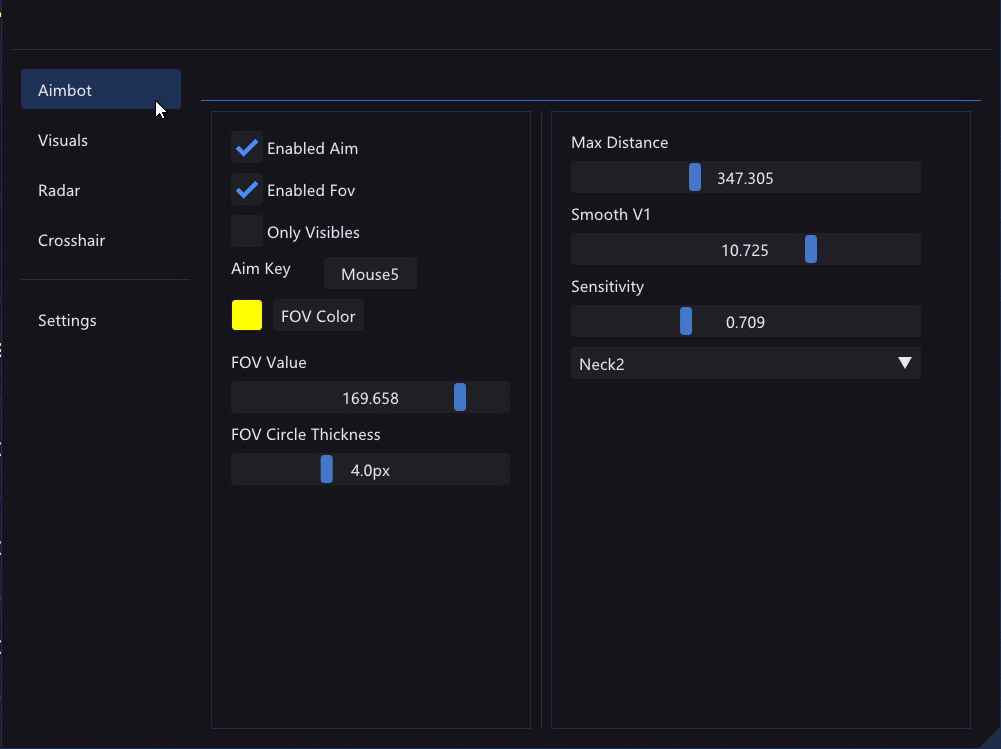Click the FOV Color button
This screenshot has width=1001, height=749.
318,315
